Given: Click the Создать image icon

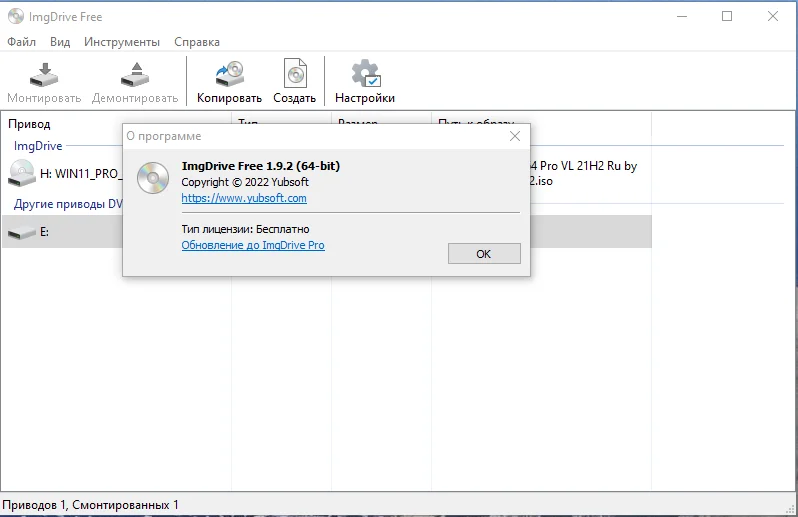Looking at the screenshot, I should (295, 74).
